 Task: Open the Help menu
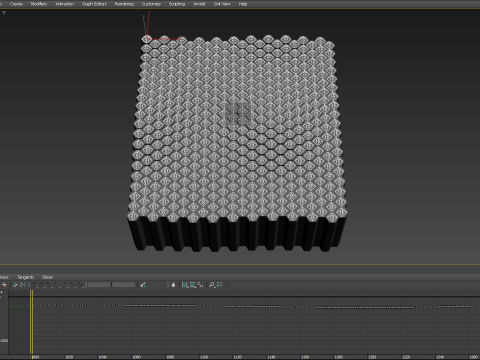click(x=243, y=4)
